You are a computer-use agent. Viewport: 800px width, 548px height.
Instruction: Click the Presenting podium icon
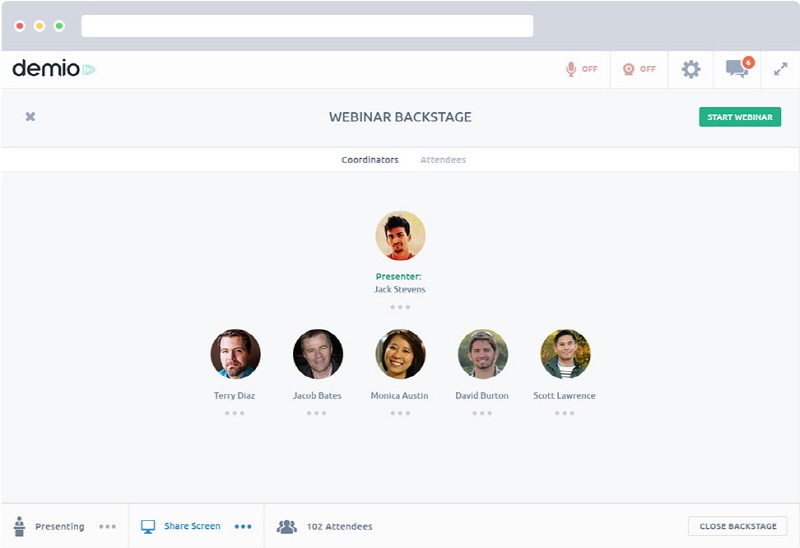(19, 526)
